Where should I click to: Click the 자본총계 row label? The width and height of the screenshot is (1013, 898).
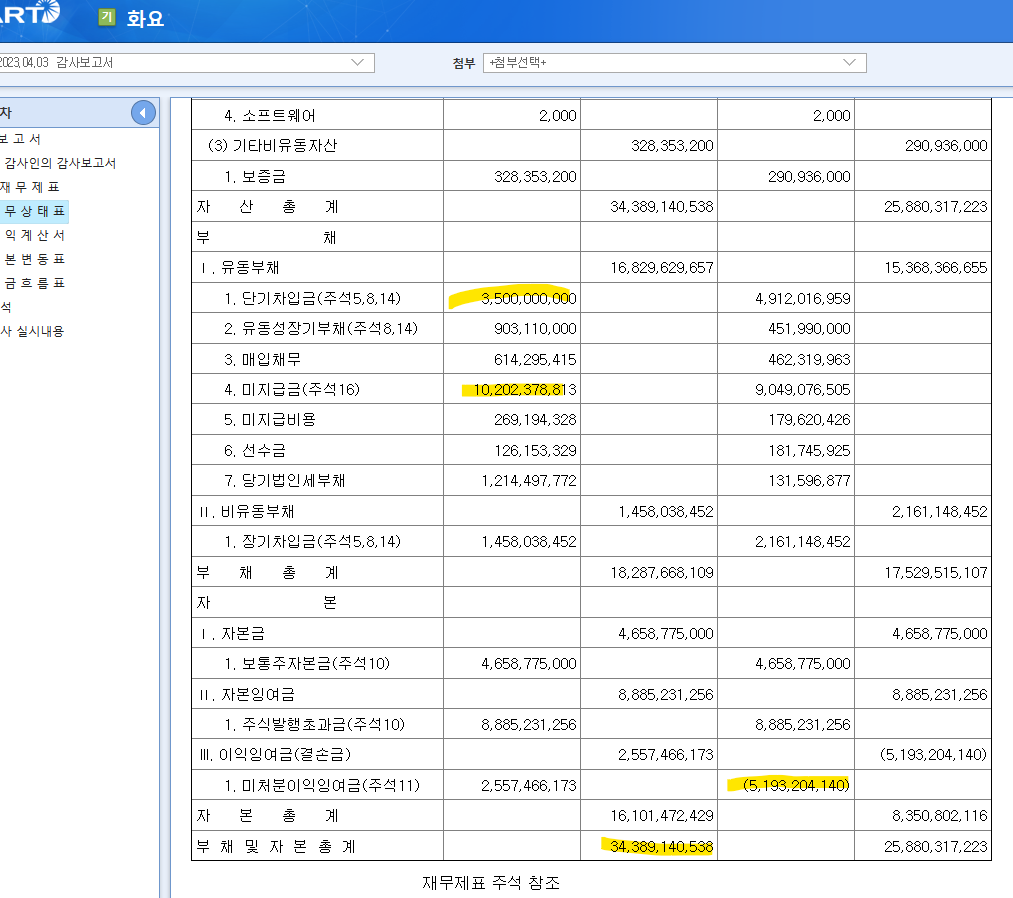(267, 815)
